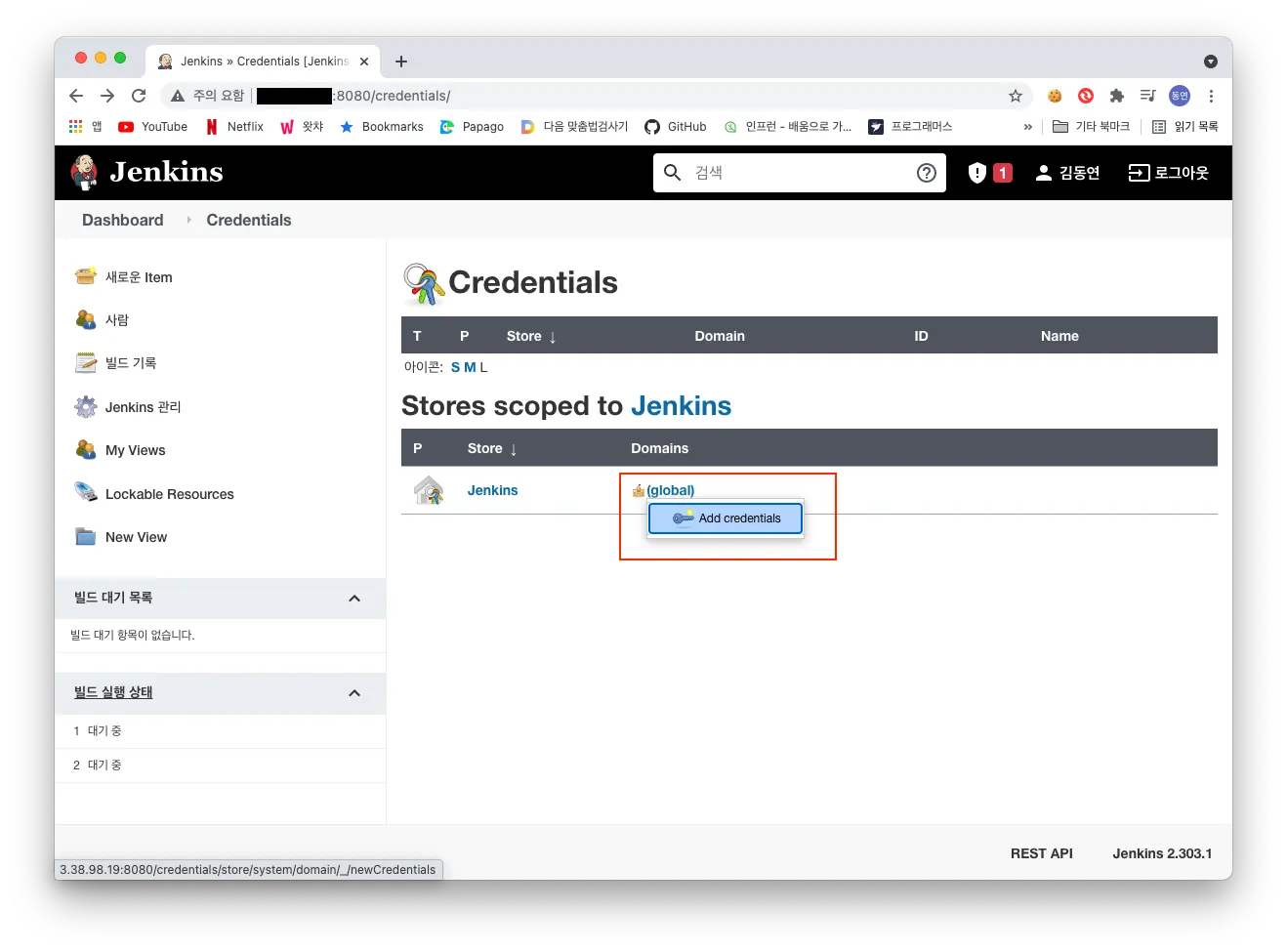Collapse the 빌드 대기 목록 panel

coord(354,599)
